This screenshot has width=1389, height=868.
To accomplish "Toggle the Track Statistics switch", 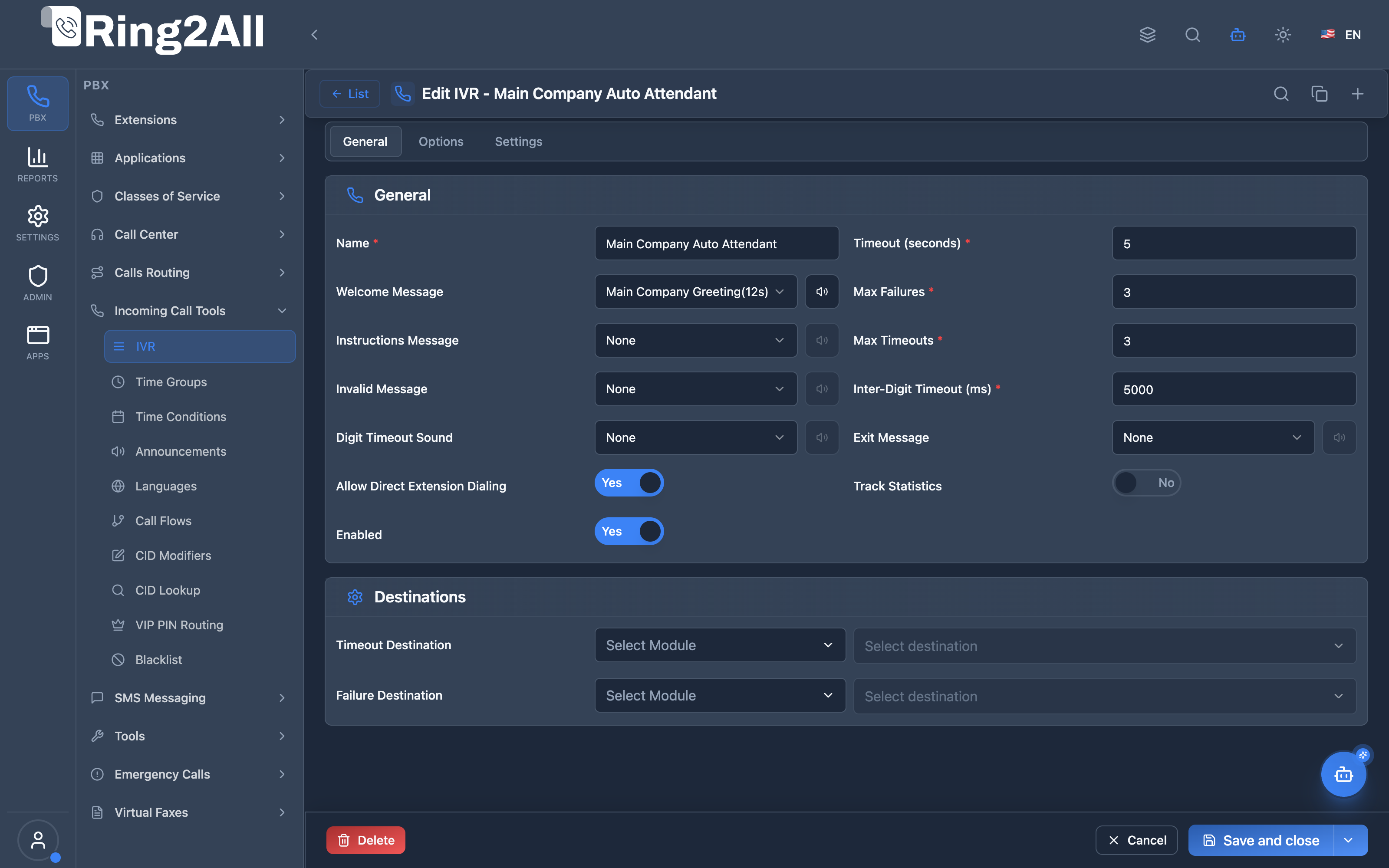I will (x=1147, y=483).
